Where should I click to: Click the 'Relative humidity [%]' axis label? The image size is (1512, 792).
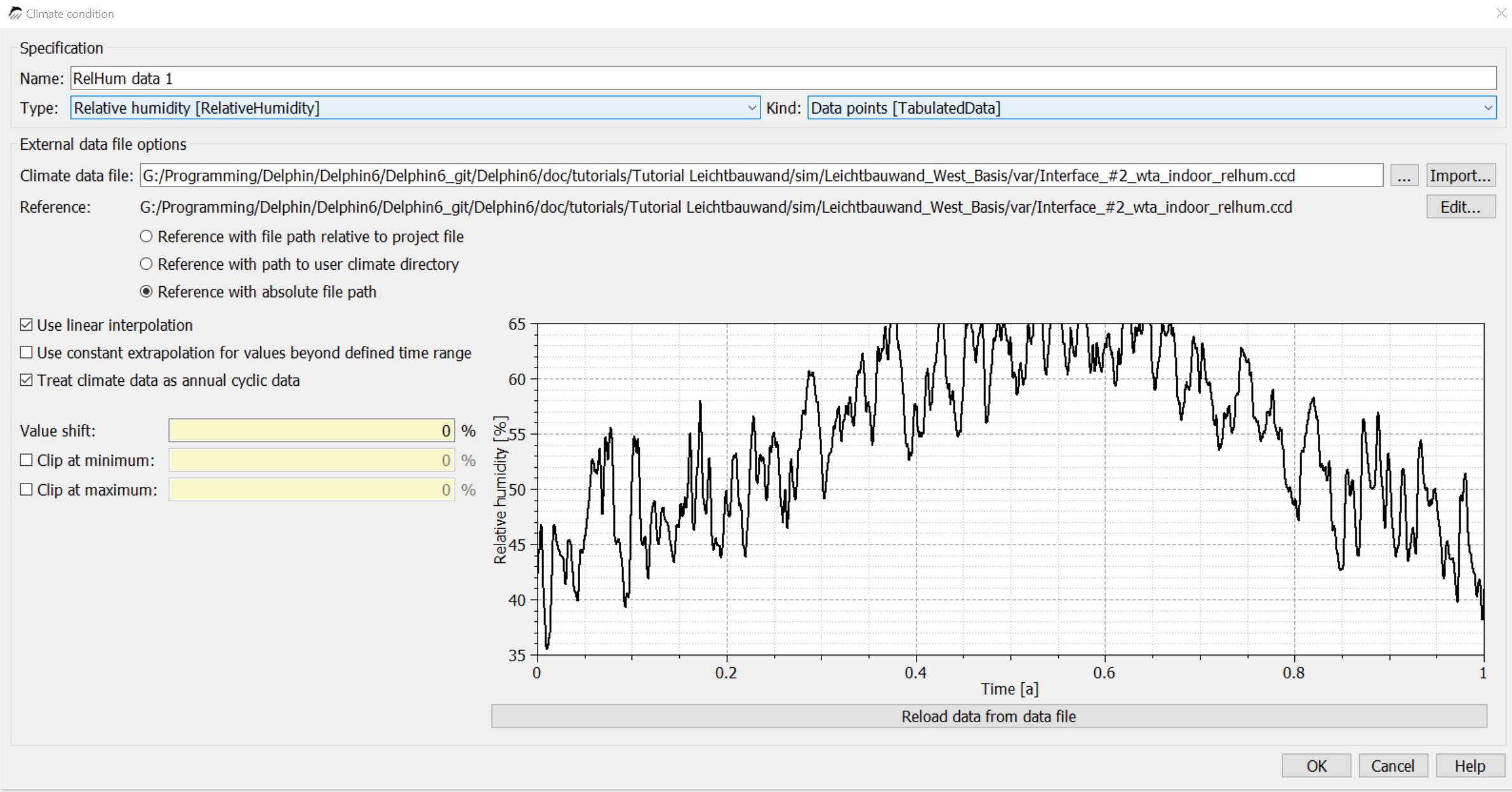pyautogui.click(x=501, y=490)
